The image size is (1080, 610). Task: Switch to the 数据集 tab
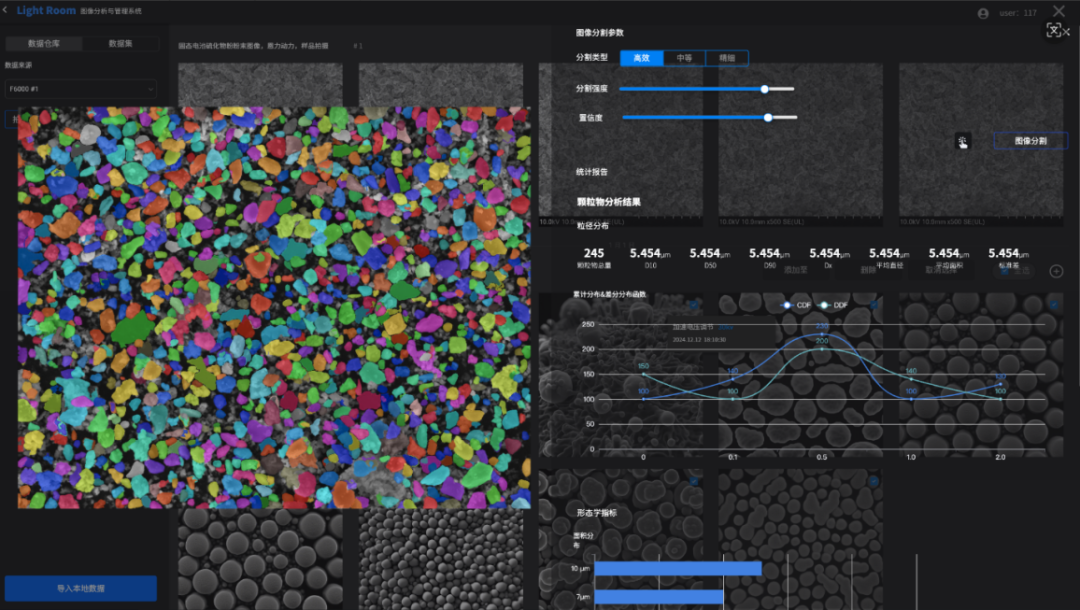click(120, 44)
